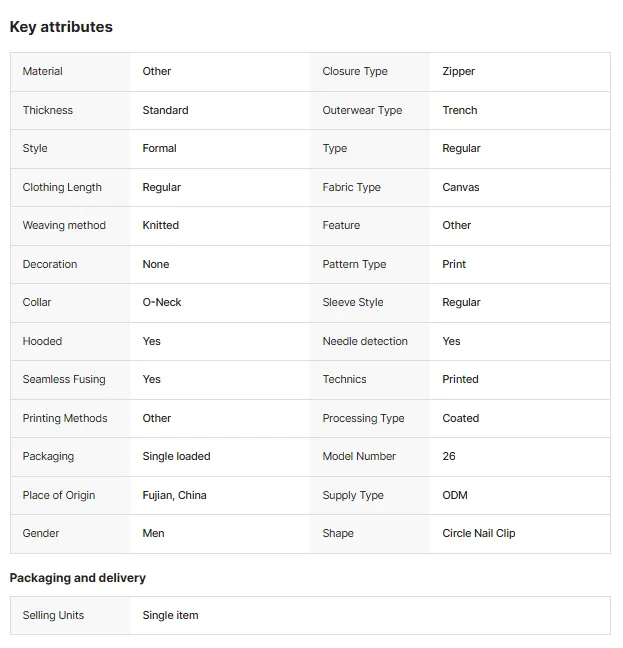
Task: Click the Formal style value
Action: pyautogui.click(x=159, y=148)
